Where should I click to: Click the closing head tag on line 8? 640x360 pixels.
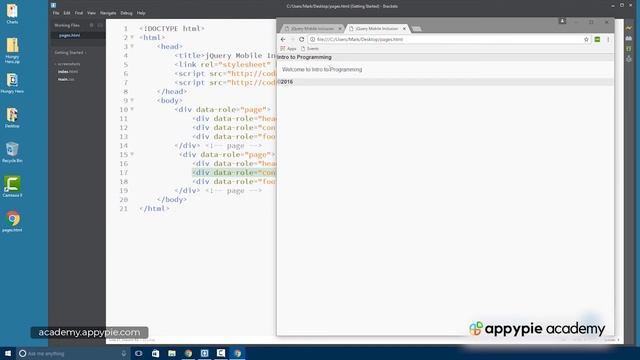point(172,91)
